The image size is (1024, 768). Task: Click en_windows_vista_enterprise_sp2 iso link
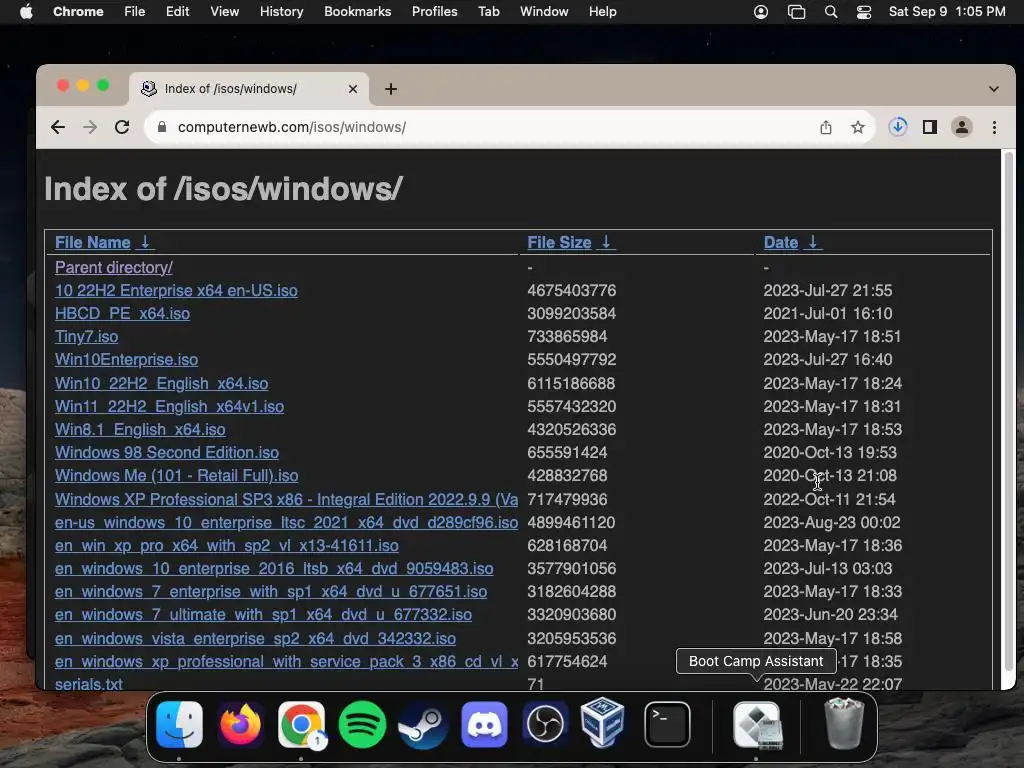[x=255, y=638]
